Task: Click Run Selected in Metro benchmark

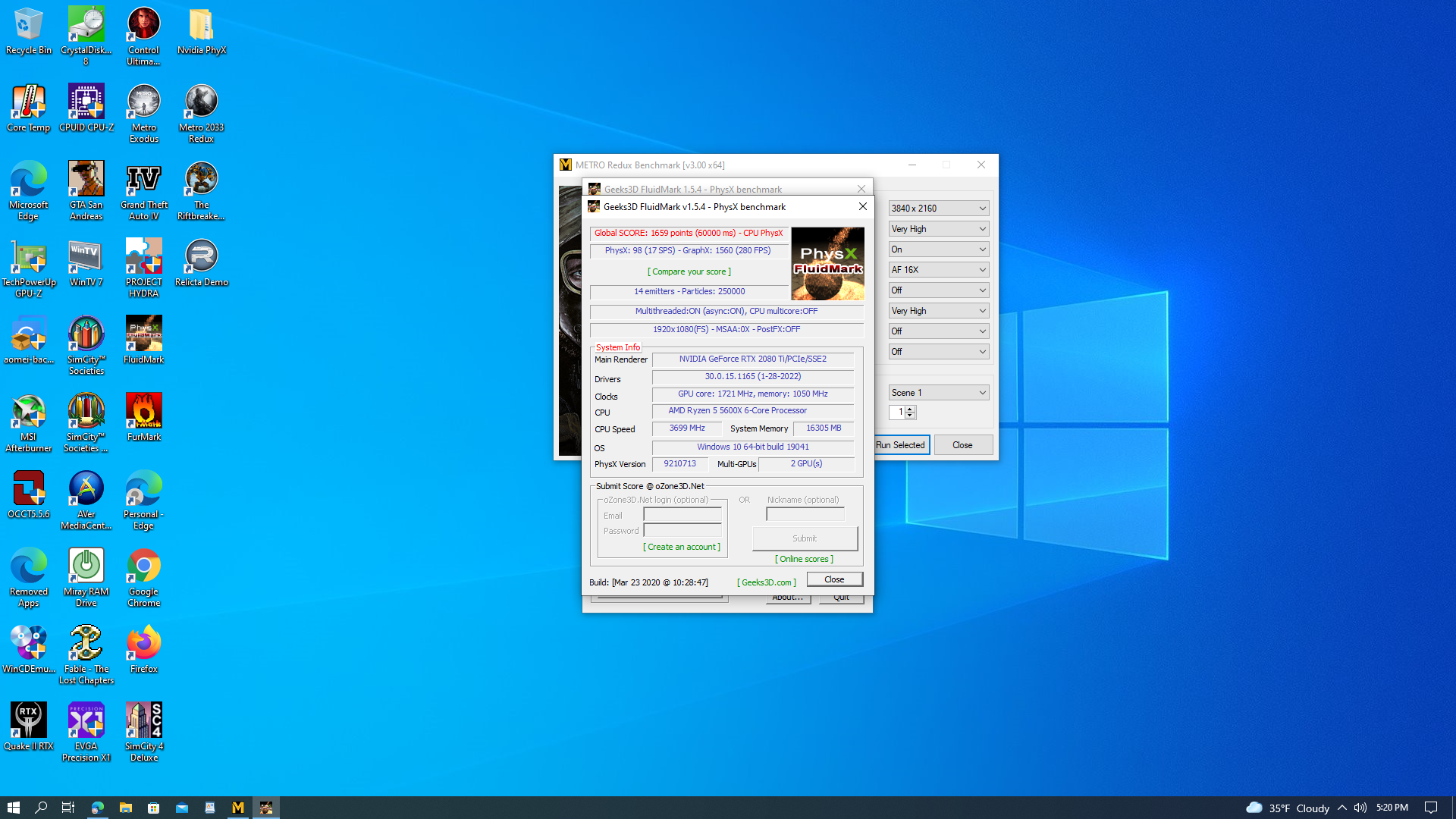Action: [x=901, y=445]
